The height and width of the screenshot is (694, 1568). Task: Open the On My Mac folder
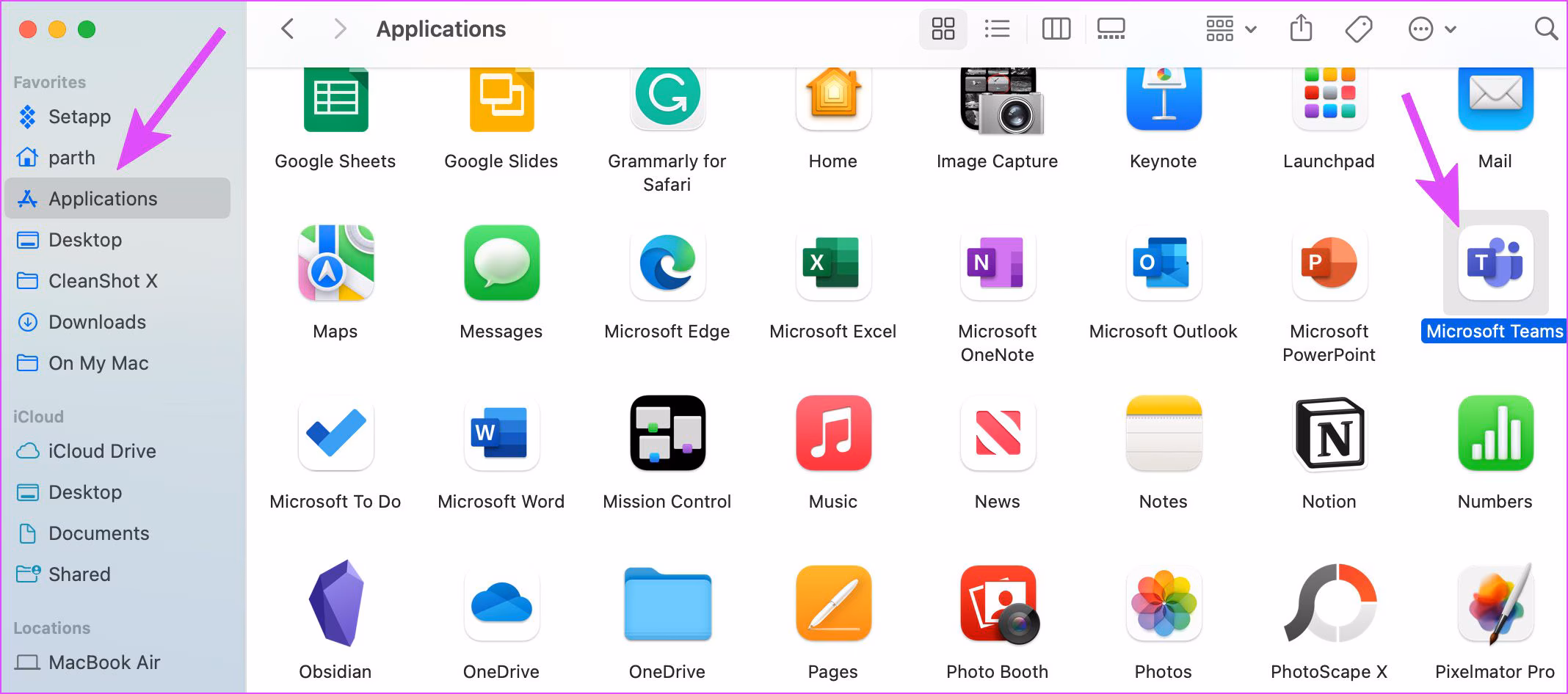tap(117, 363)
